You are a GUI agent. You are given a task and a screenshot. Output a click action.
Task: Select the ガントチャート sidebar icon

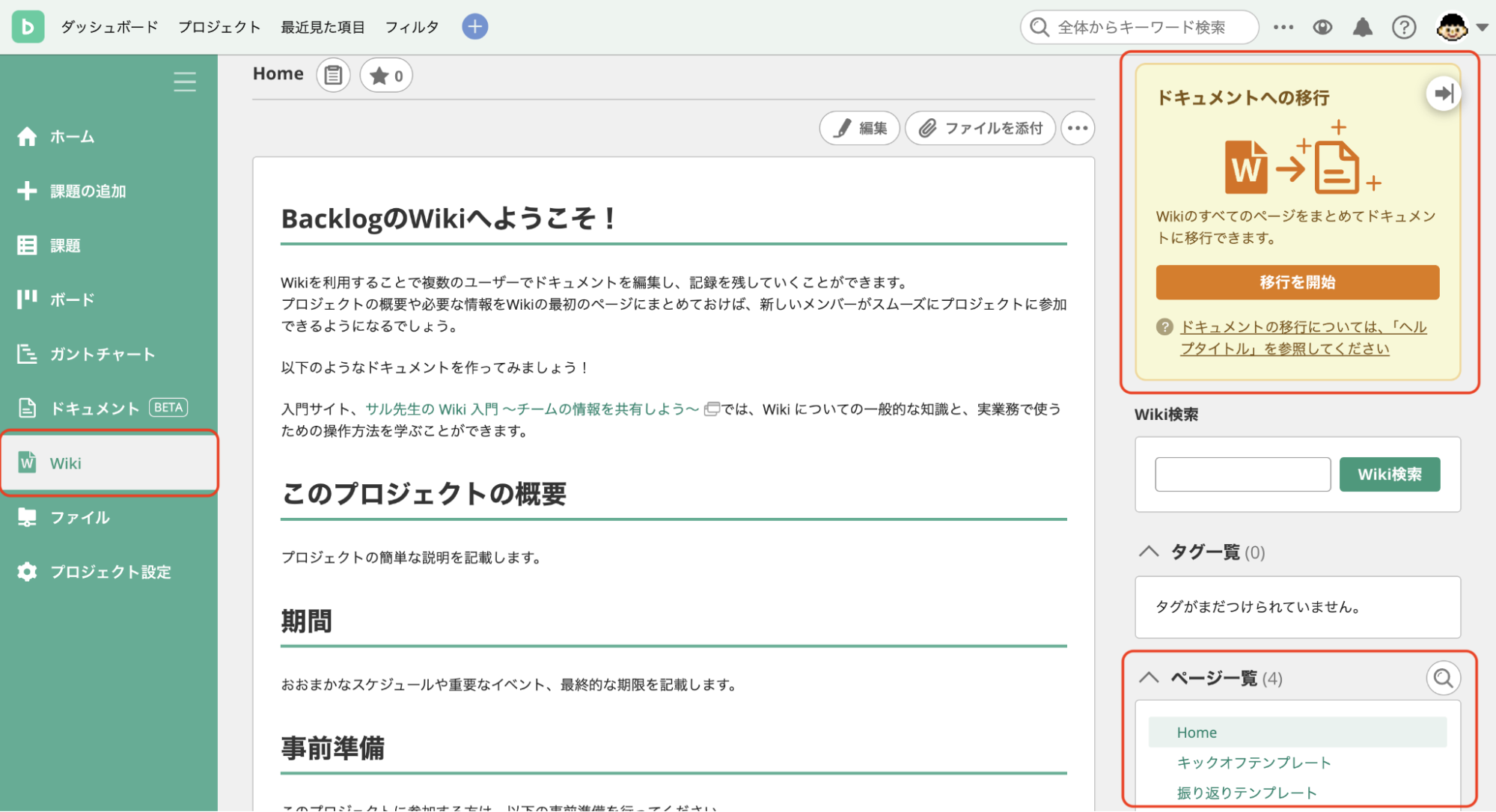[x=27, y=354]
